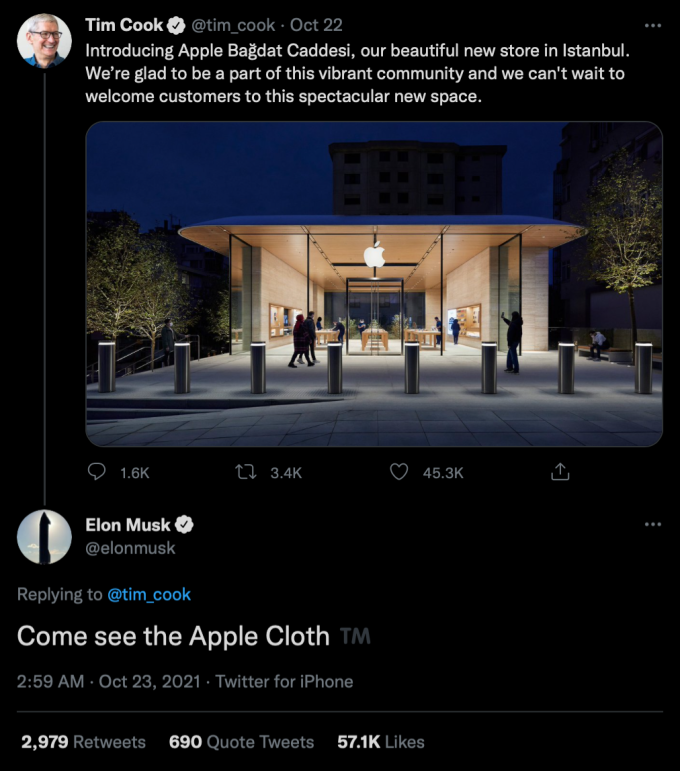Click the Tim Cook display name
This screenshot has width=680, height=771.
click(123, 24)
